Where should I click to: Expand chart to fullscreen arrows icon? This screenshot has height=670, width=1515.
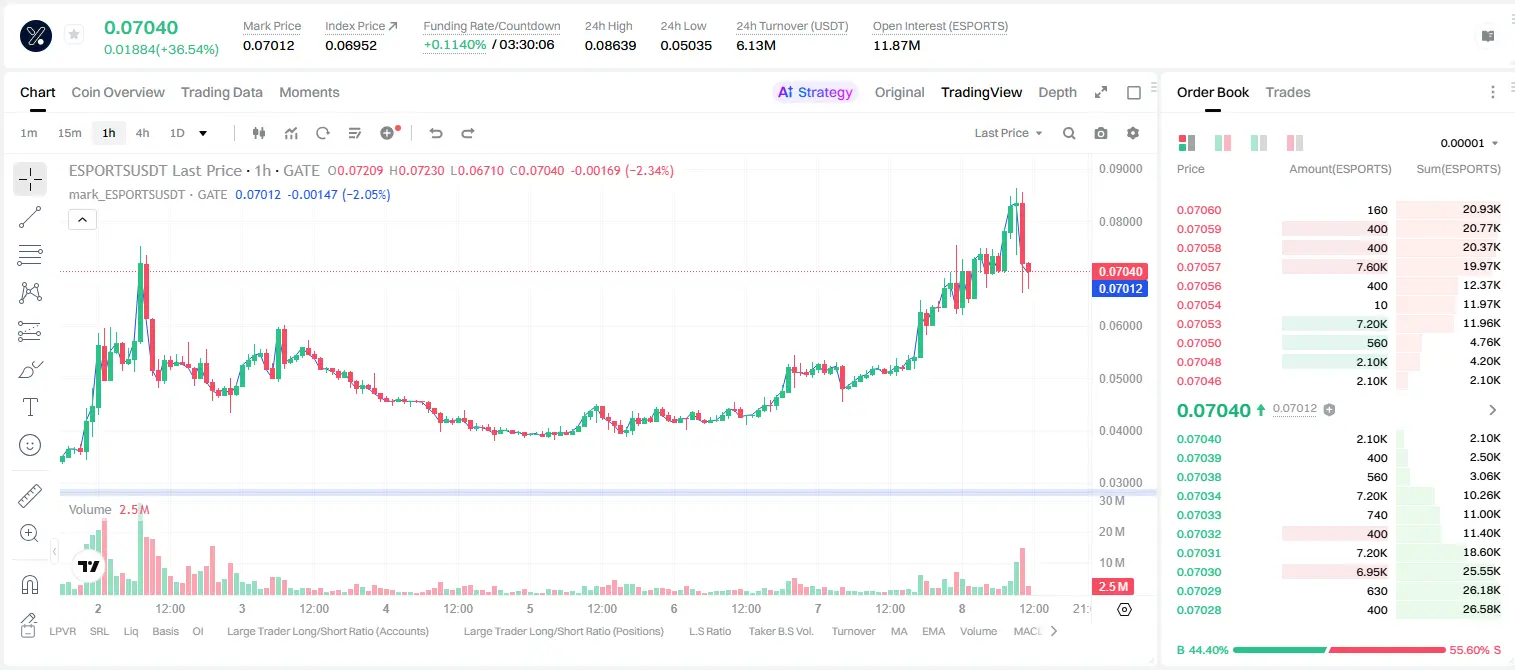(x=1101, y=92)
